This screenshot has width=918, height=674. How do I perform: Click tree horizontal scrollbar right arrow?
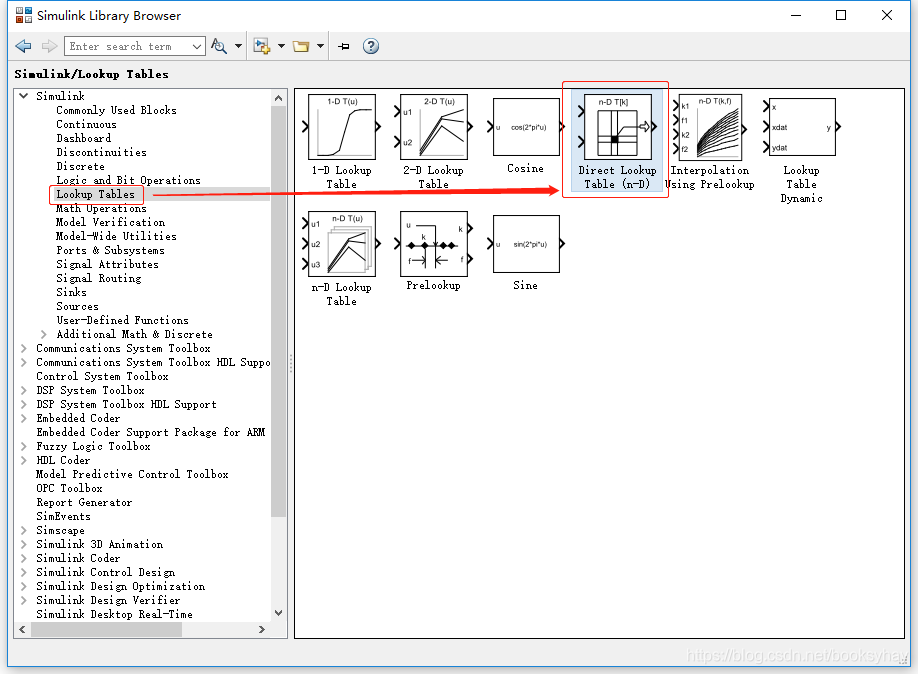pos(262,629)
